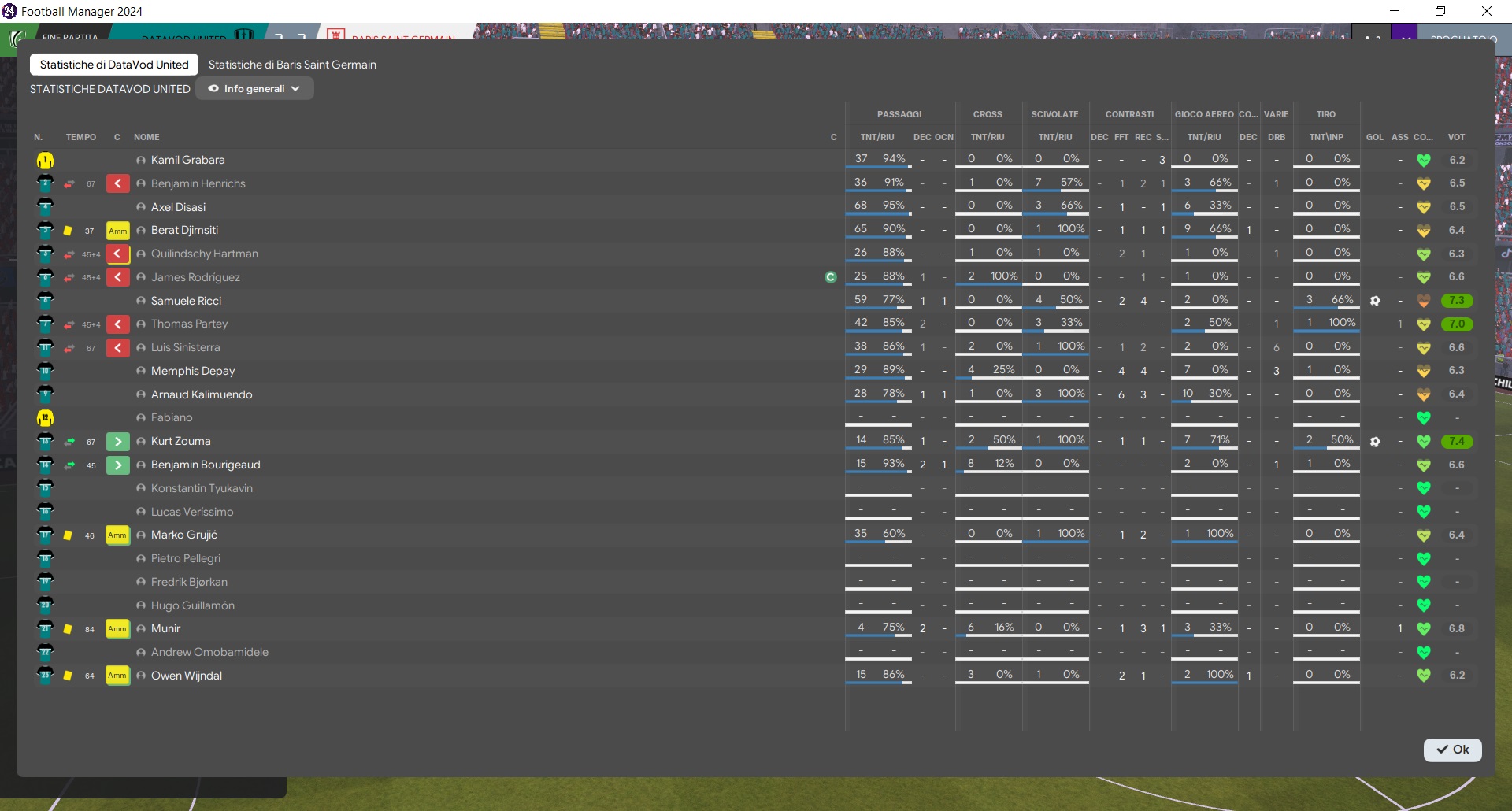Open Konstantin Tyukavin's player profile

[202, 488]
